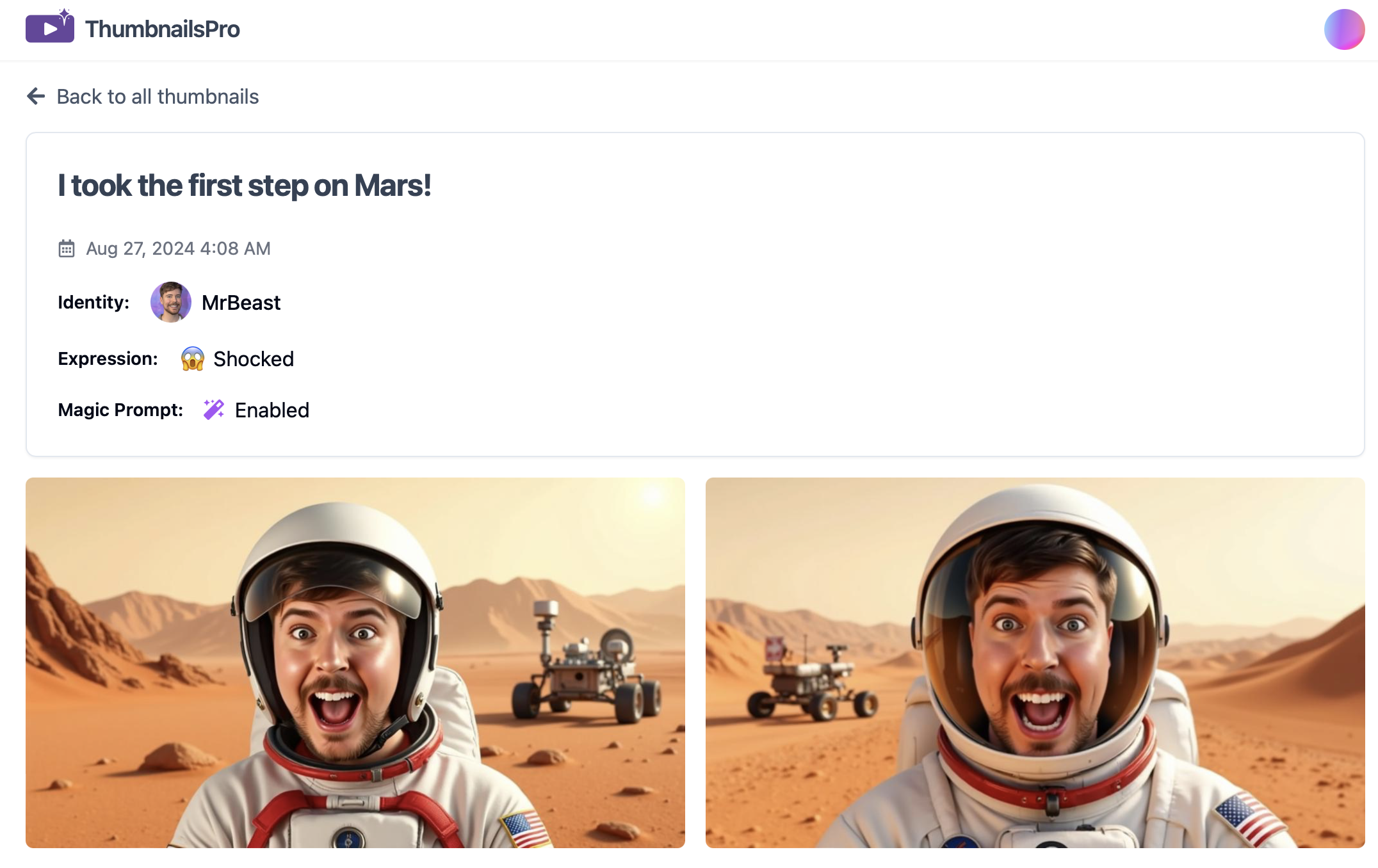The image size is (1378, 868).
Task: Select the MrBeast identity avatar
Action: 170,302
